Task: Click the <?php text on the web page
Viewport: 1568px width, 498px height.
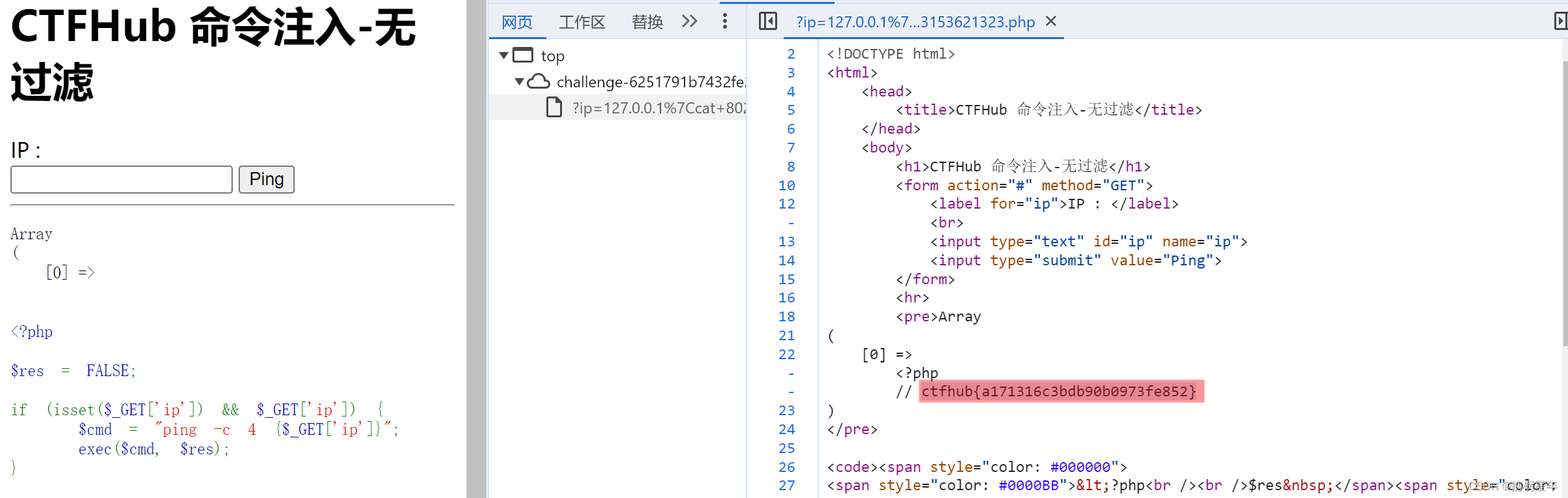Action: pyautogui.click(x=31, y=332)
